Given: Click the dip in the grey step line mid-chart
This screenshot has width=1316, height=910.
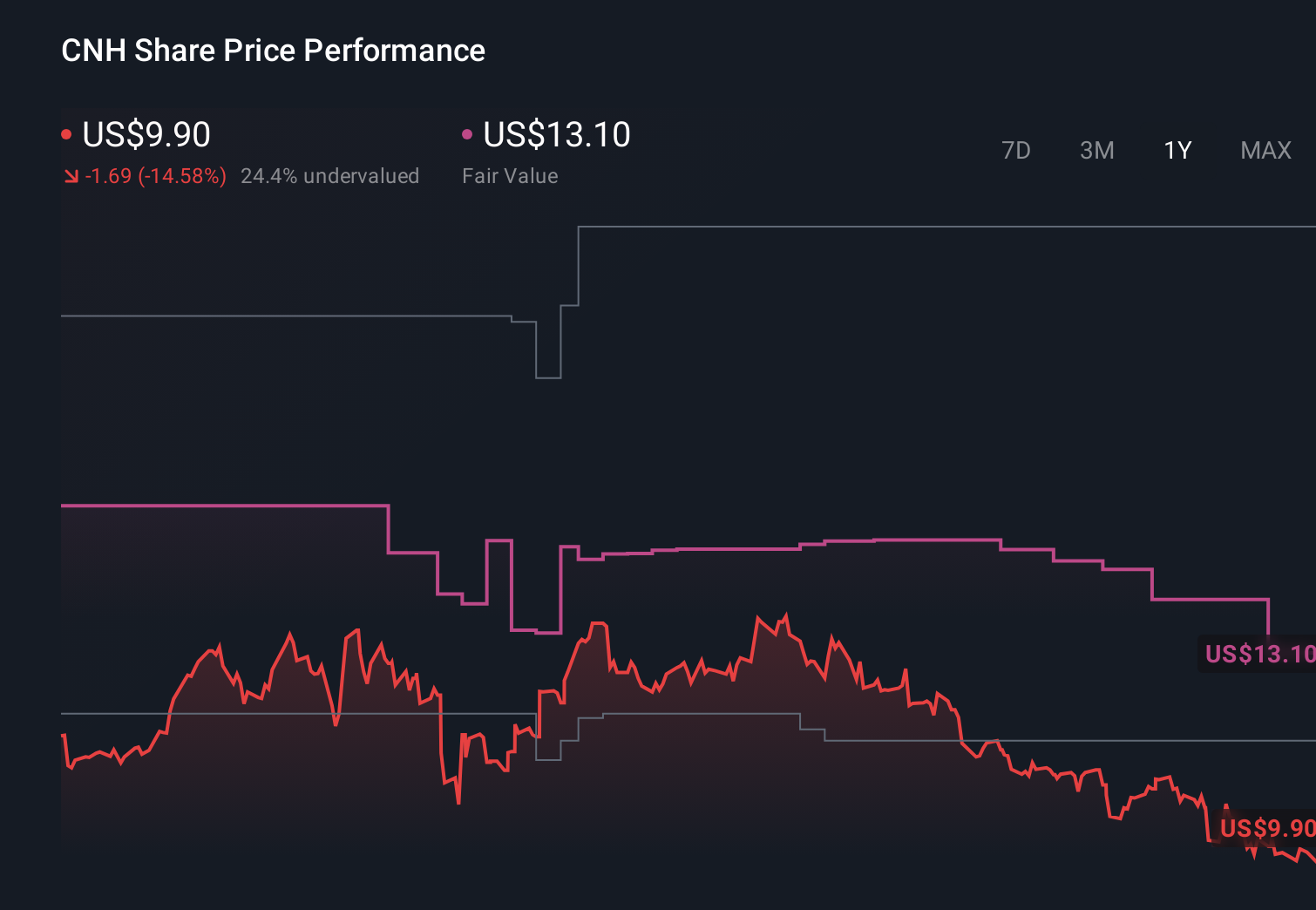Looking at the screenshot, I should click(547, 379).
